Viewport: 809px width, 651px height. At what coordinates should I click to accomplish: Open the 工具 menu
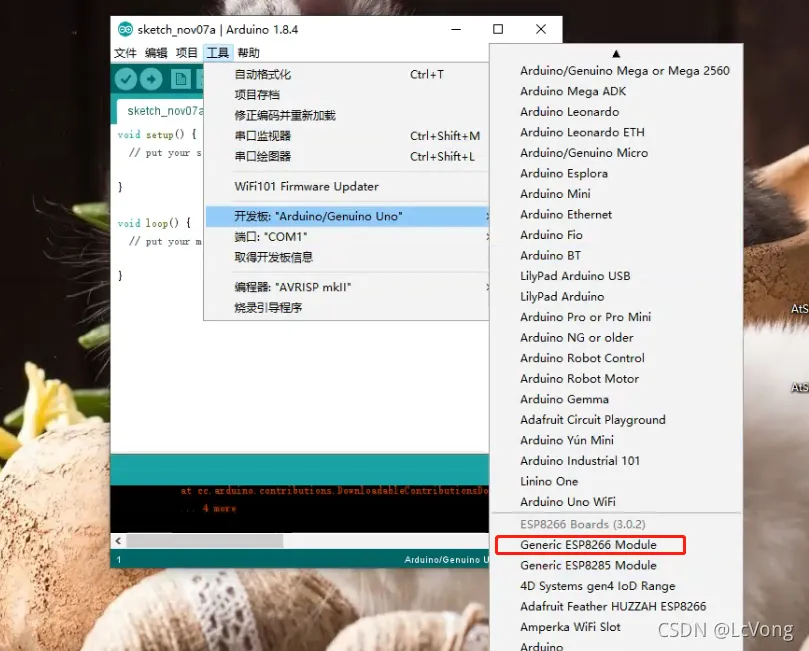(217, 53)
